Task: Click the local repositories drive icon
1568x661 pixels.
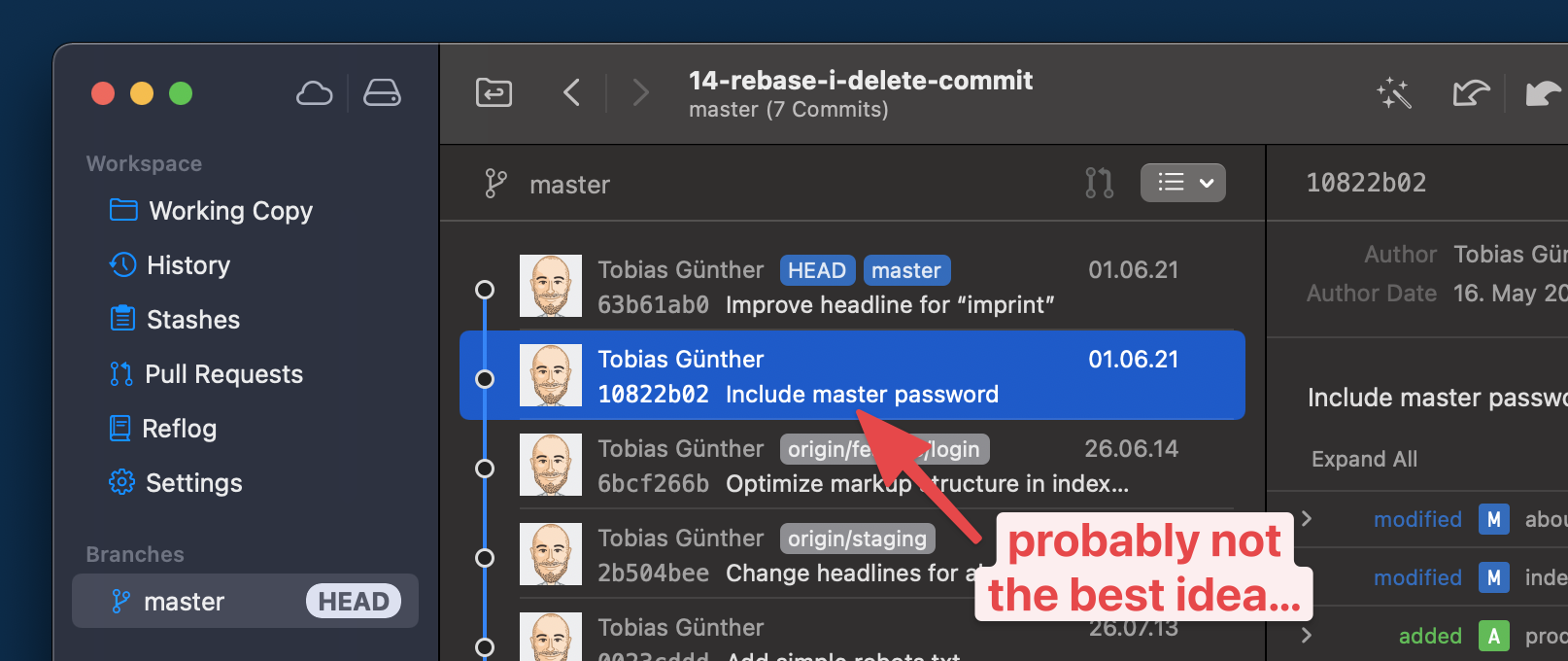Action: [x=382, y=93]
